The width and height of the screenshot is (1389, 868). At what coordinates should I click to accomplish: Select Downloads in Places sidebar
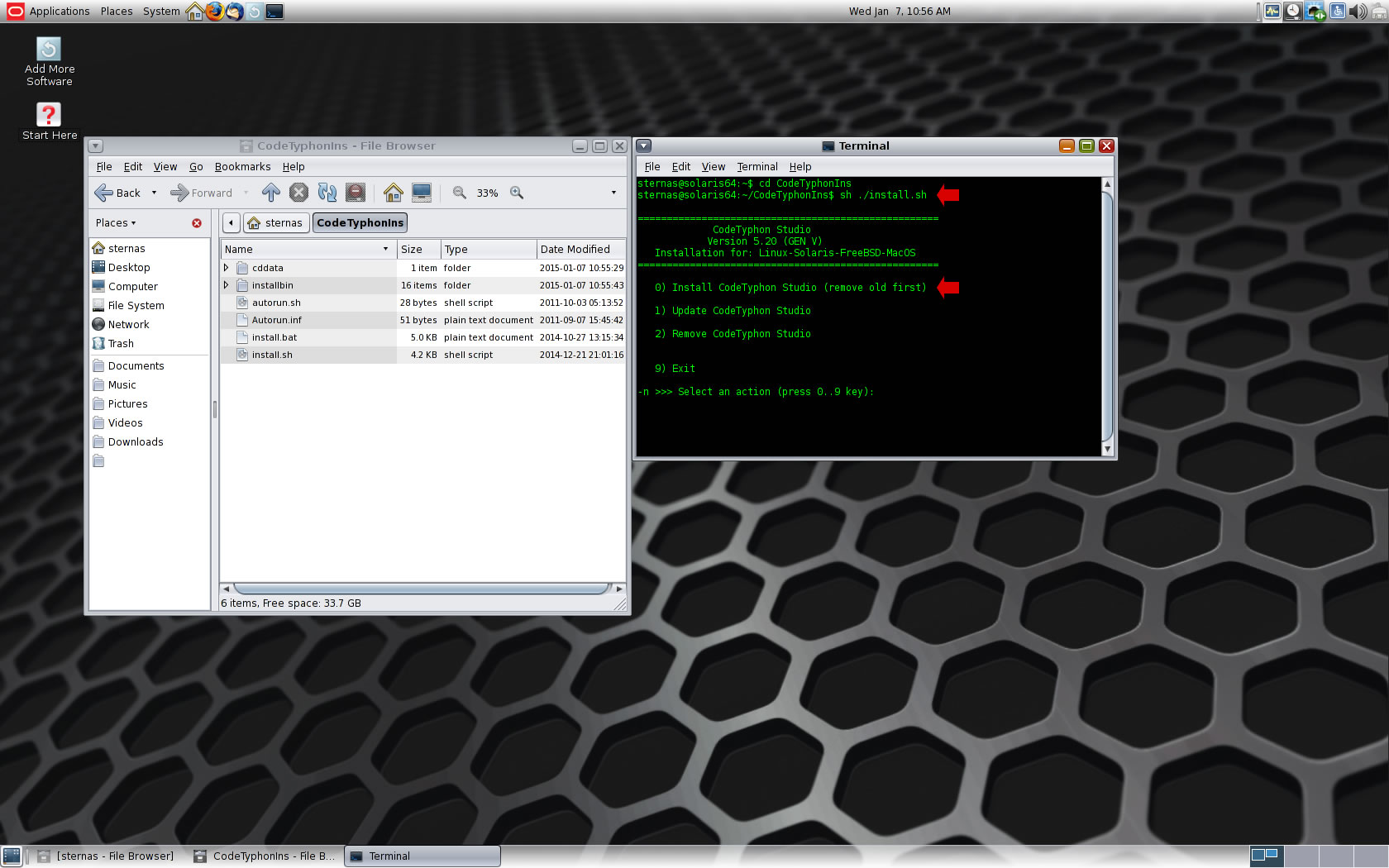click(x=136, y=442)
